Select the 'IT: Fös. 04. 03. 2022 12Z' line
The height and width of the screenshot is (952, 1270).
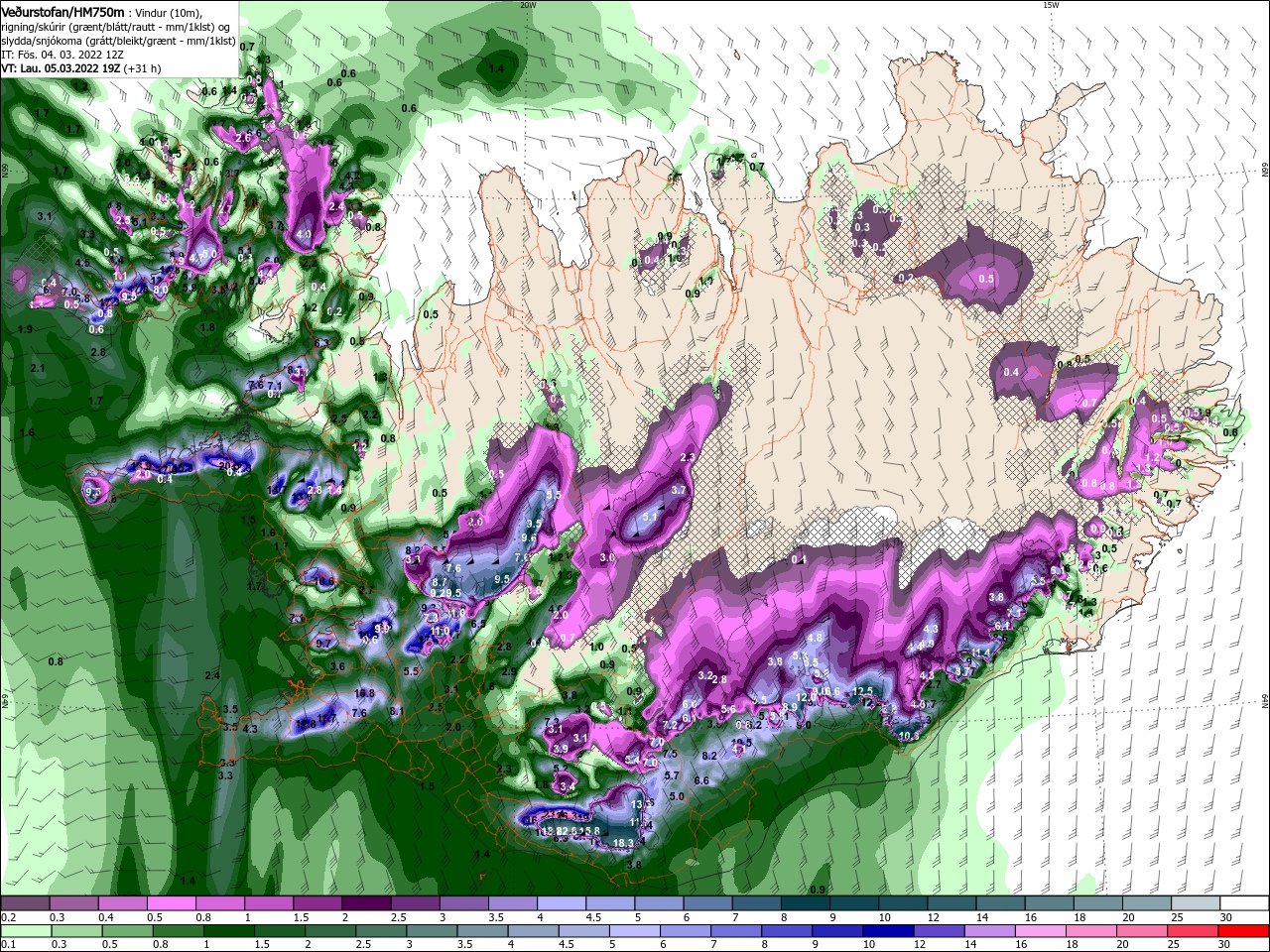tap(62, 55)
